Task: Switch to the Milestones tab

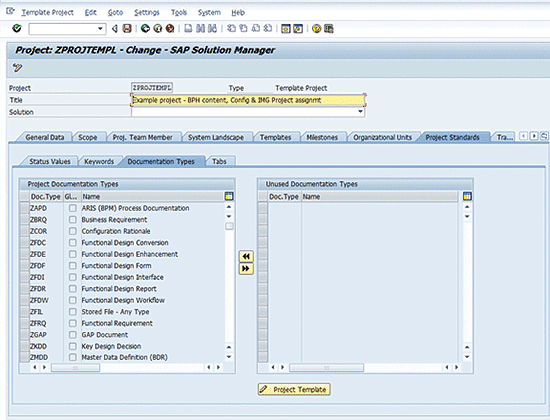Action: click(x=322, y=137)
